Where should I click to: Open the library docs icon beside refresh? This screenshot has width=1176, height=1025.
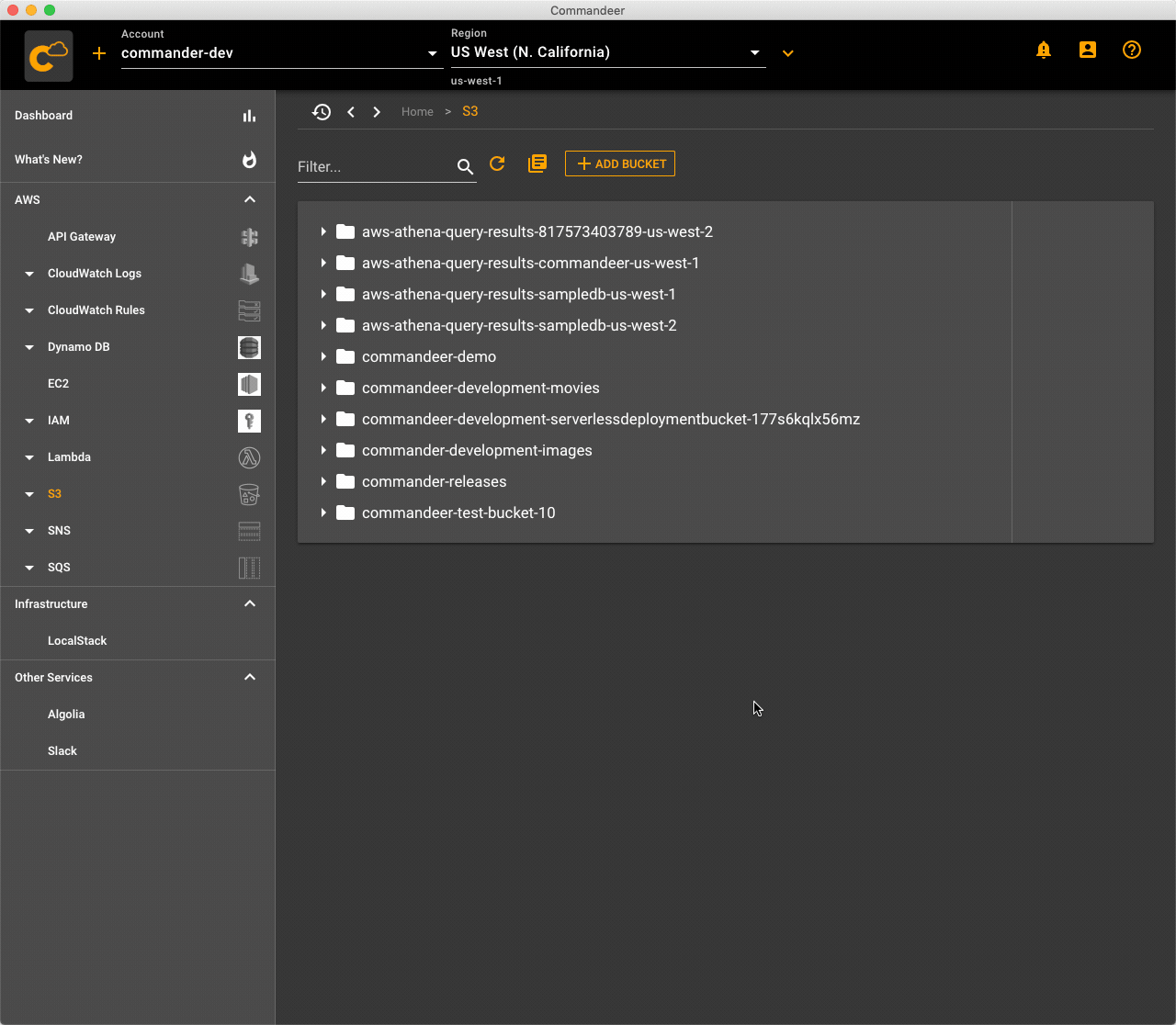tap(537, 163)
